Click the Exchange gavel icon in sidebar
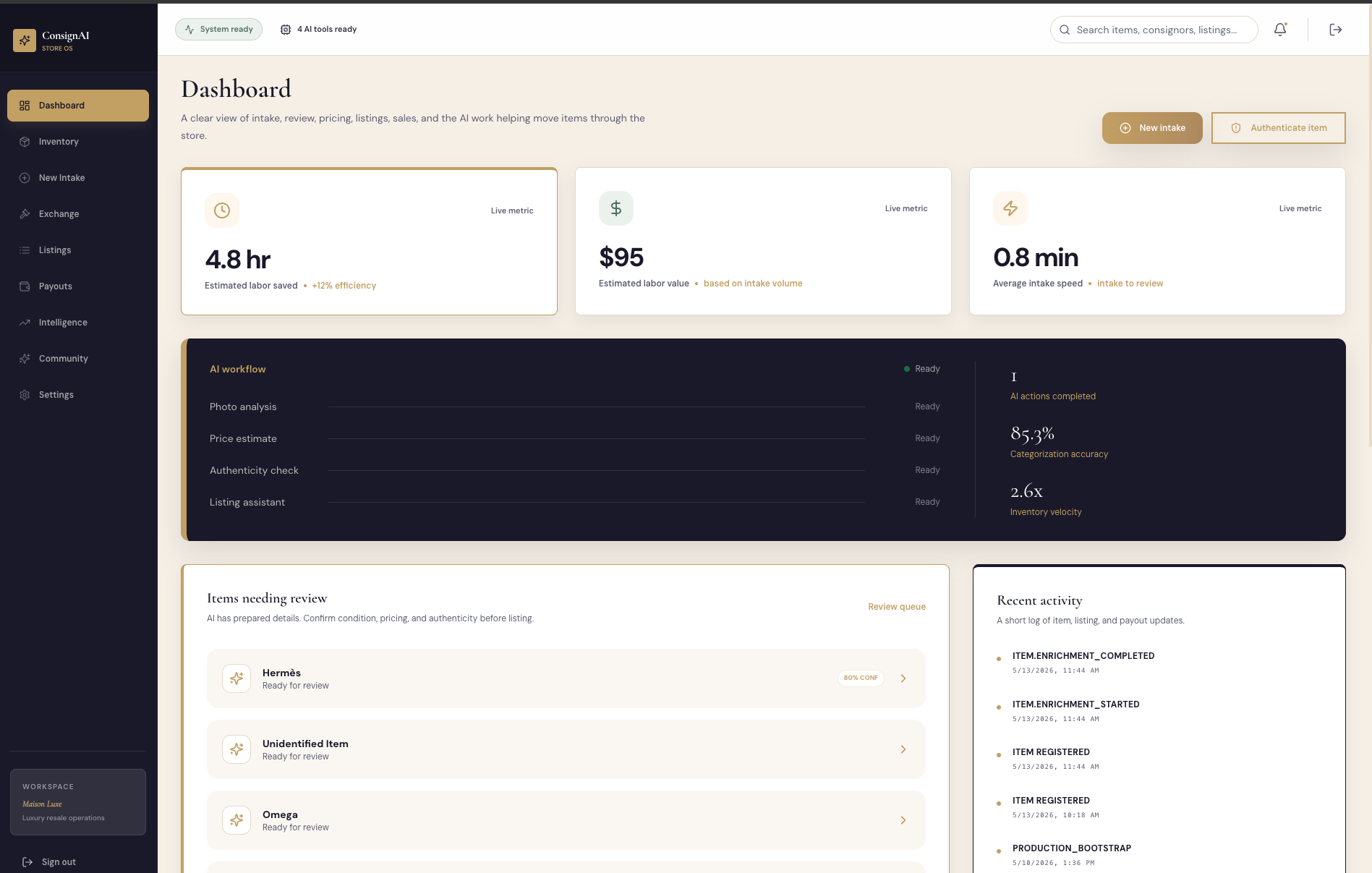Screen dimensions: 1372x873 point(25,214)
